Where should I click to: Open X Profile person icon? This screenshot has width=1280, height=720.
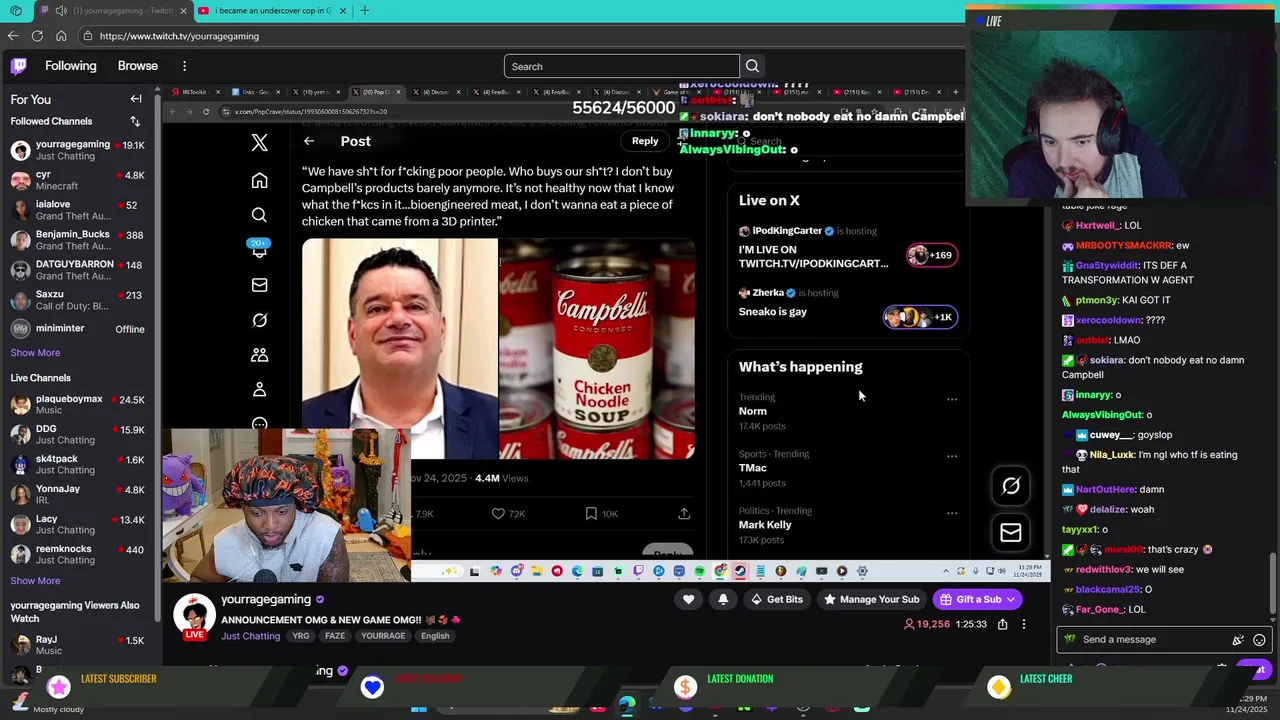click(259, 389)
